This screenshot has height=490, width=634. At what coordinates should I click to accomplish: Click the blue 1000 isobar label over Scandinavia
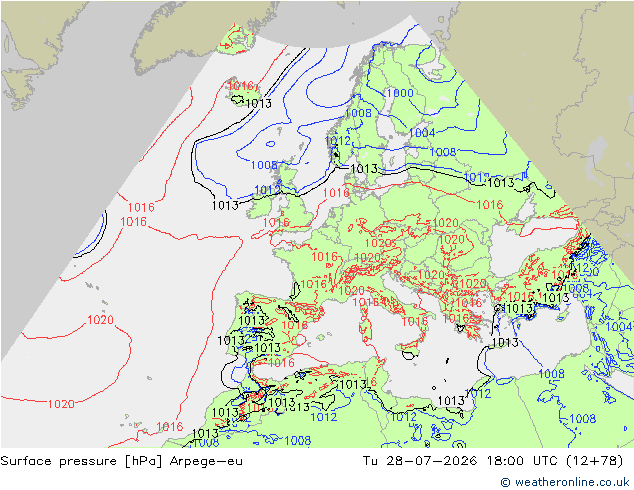point(400,93)
